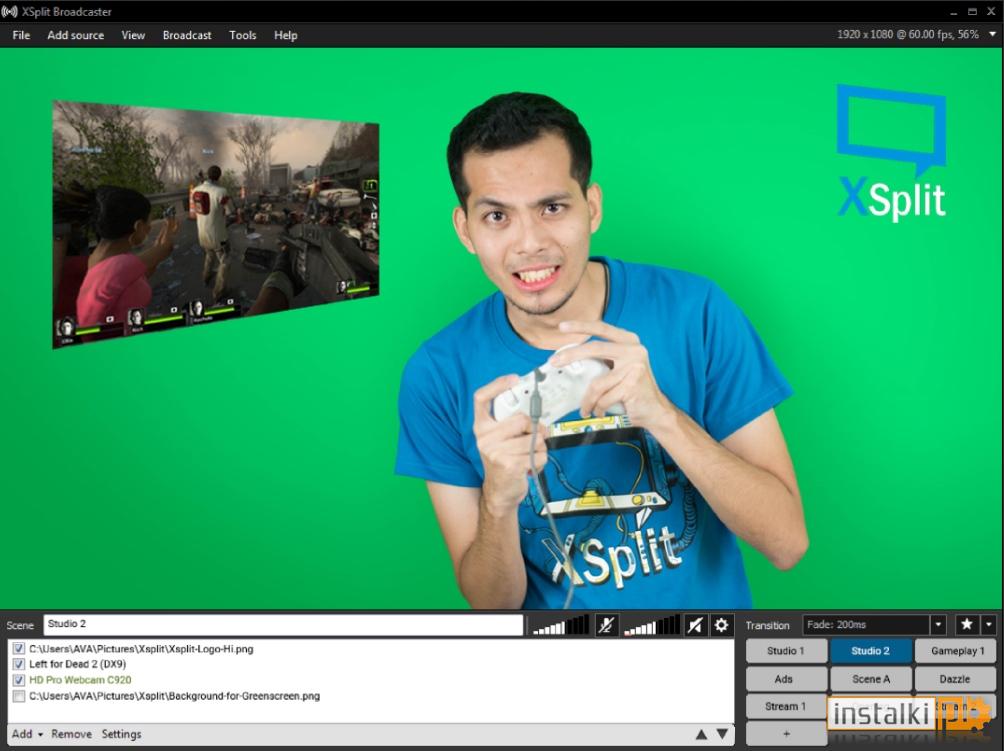Image resolution: width=1004 pixels, height=751 pixels.
Task: Move selected source up with arrow
Action: click(x=702, y=734)
